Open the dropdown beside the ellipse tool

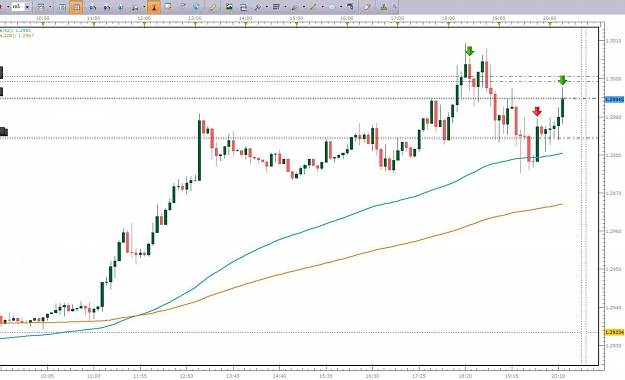click(x=341, y=7)
